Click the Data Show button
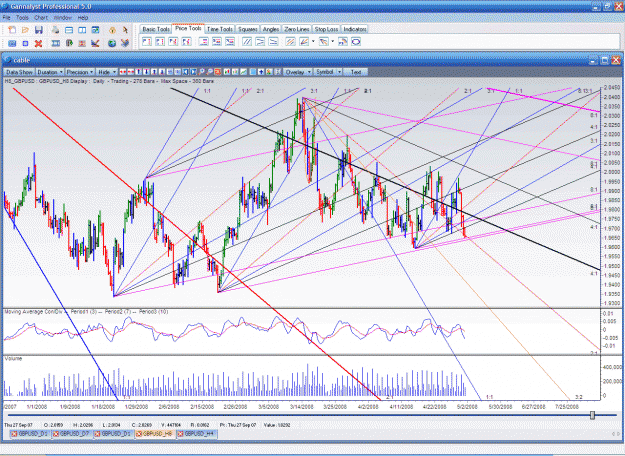The image size is (625, 456). (19, 72)
